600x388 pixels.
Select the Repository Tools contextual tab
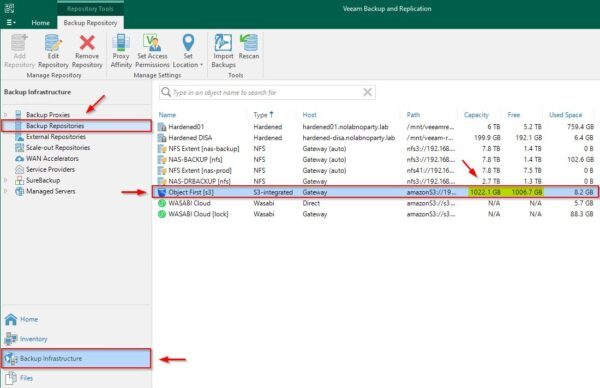(x=90, y=8)
